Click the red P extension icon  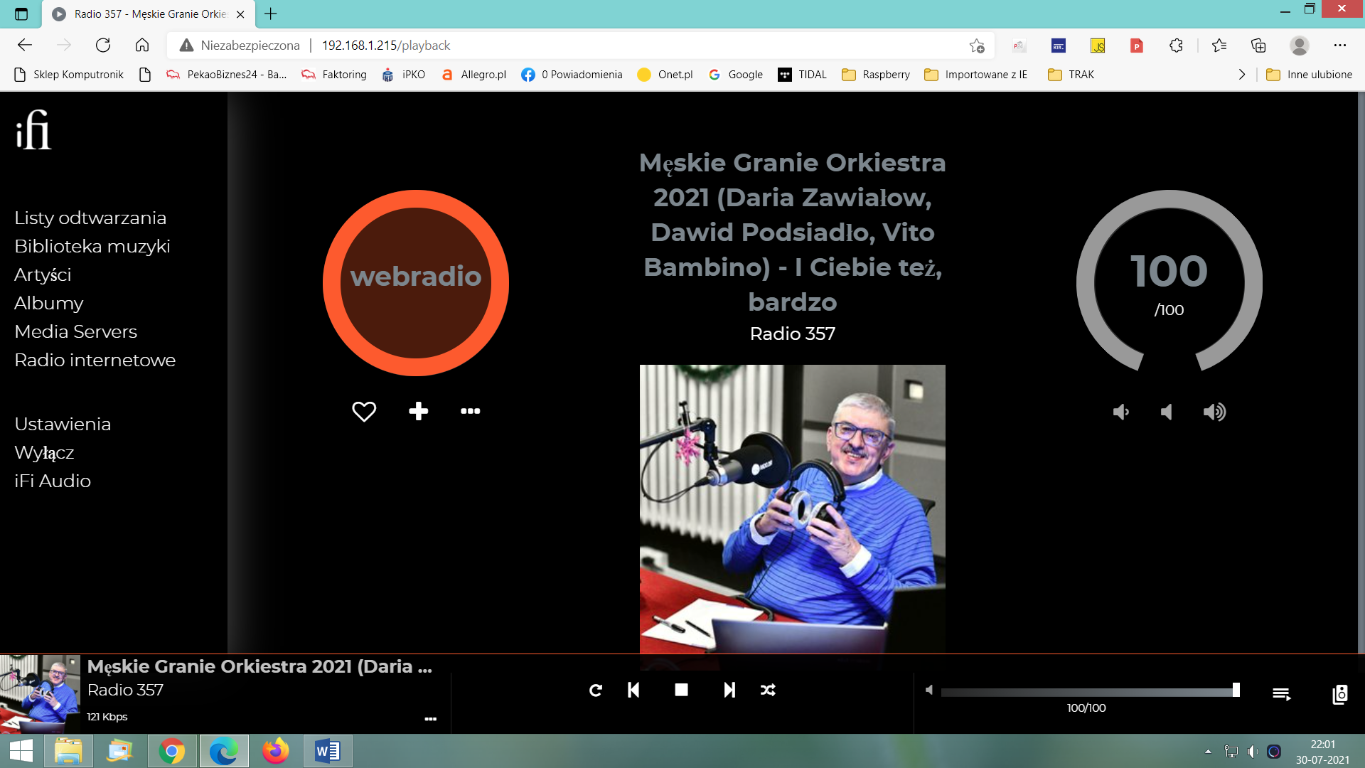tap(1136, 45)
